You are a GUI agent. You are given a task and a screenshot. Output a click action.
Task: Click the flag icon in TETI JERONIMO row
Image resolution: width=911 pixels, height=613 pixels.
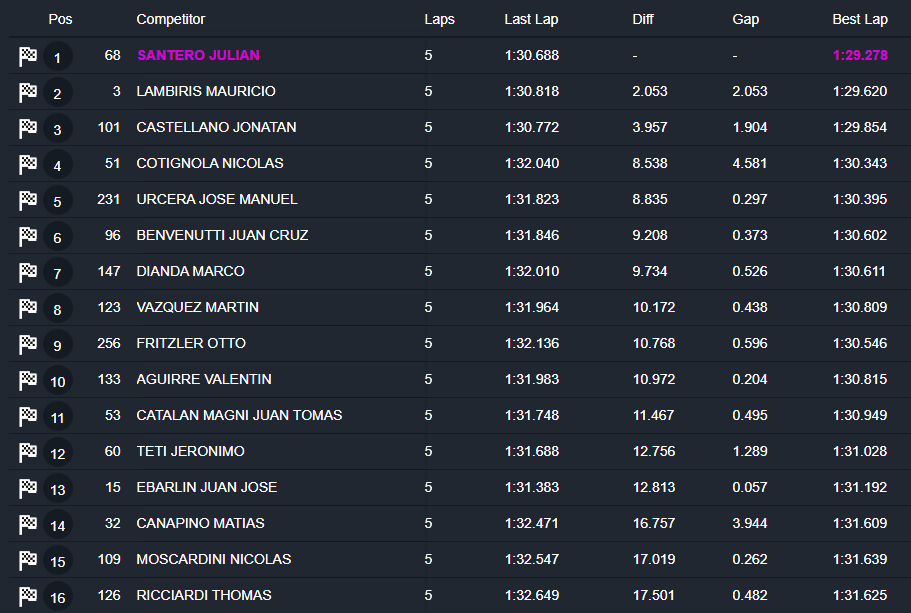(28, 452)
